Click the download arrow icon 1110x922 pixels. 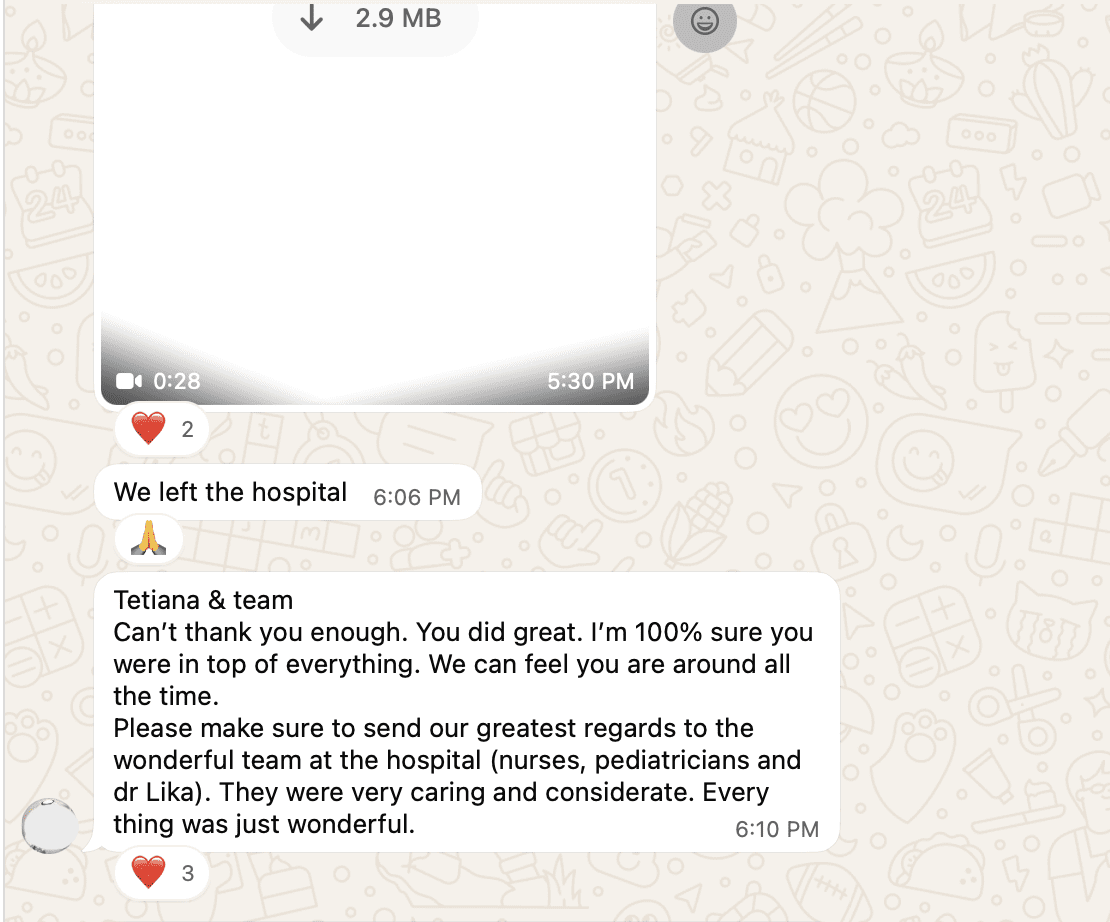[x=311, y=18]
